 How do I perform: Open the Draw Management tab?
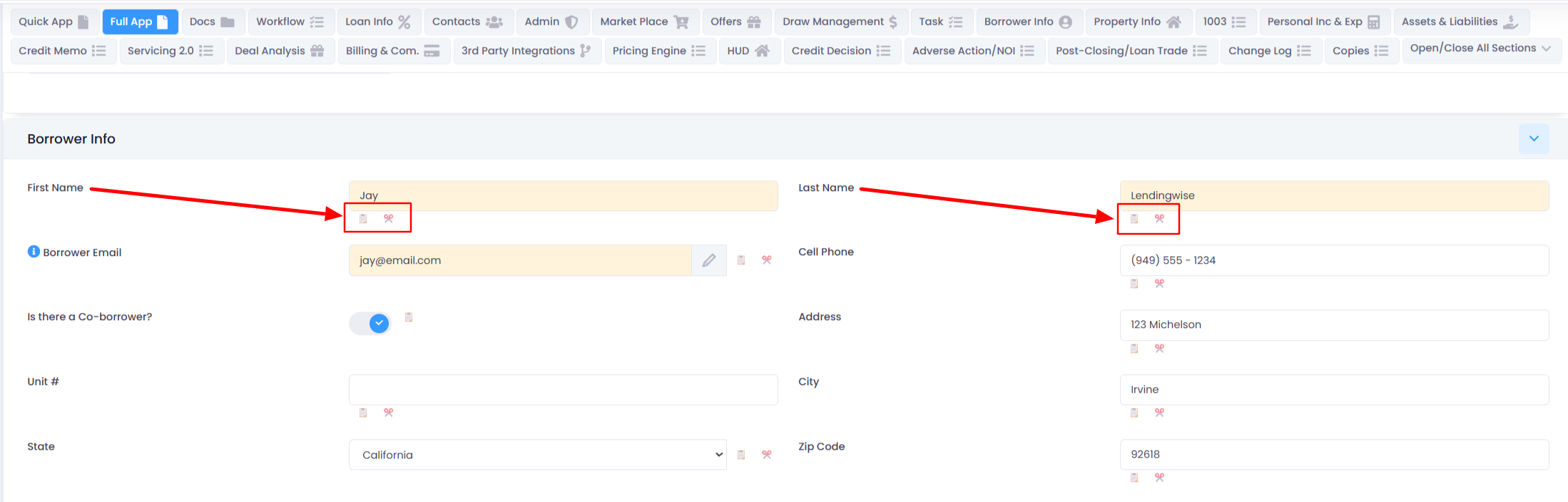tap(840, 22)
